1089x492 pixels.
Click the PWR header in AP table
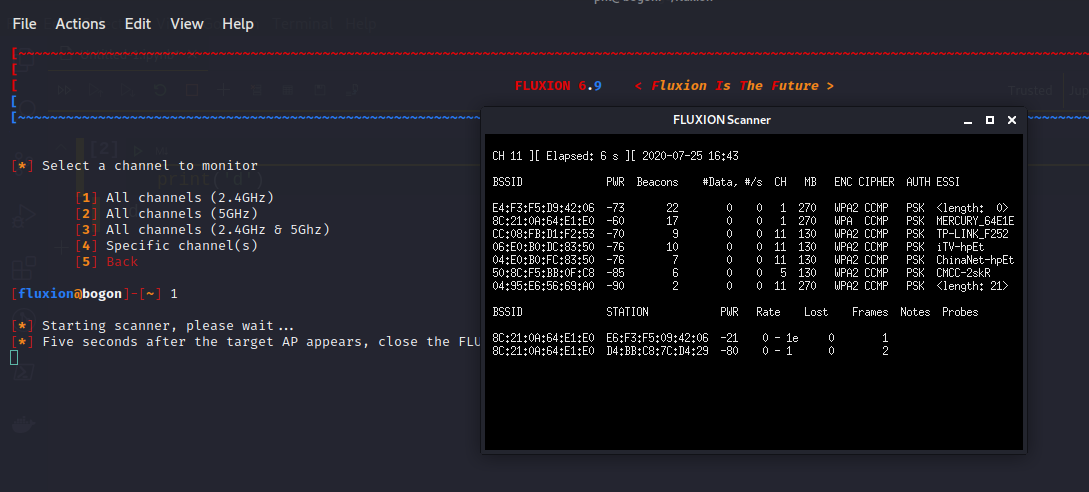tap(615, 182)
